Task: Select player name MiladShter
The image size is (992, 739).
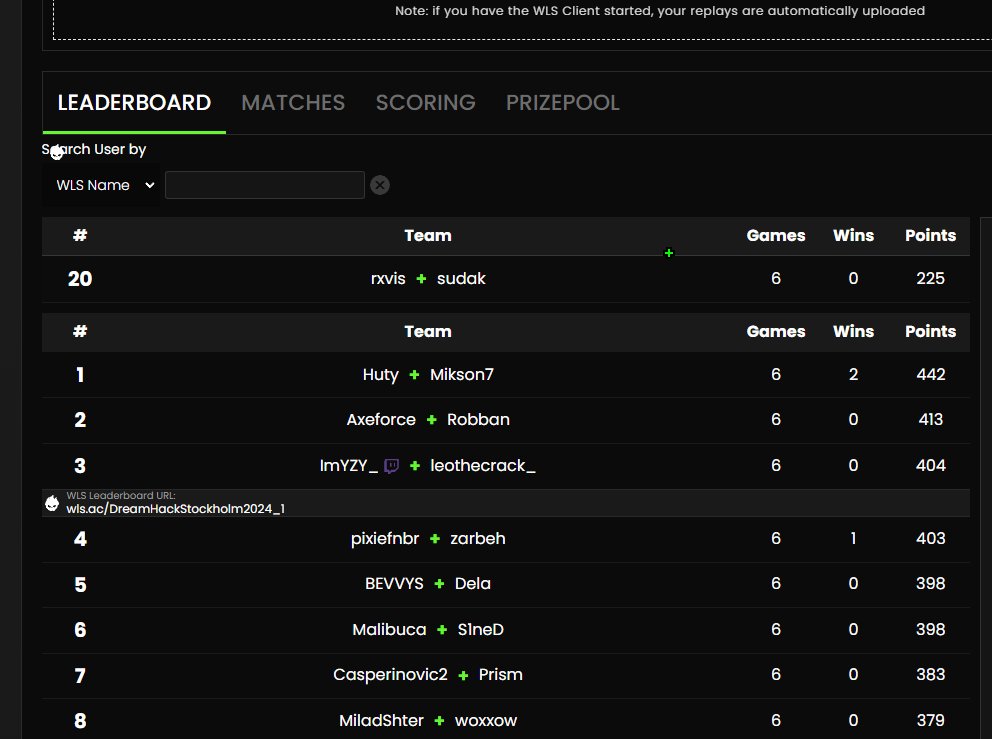Action: [x=381, y=721]
